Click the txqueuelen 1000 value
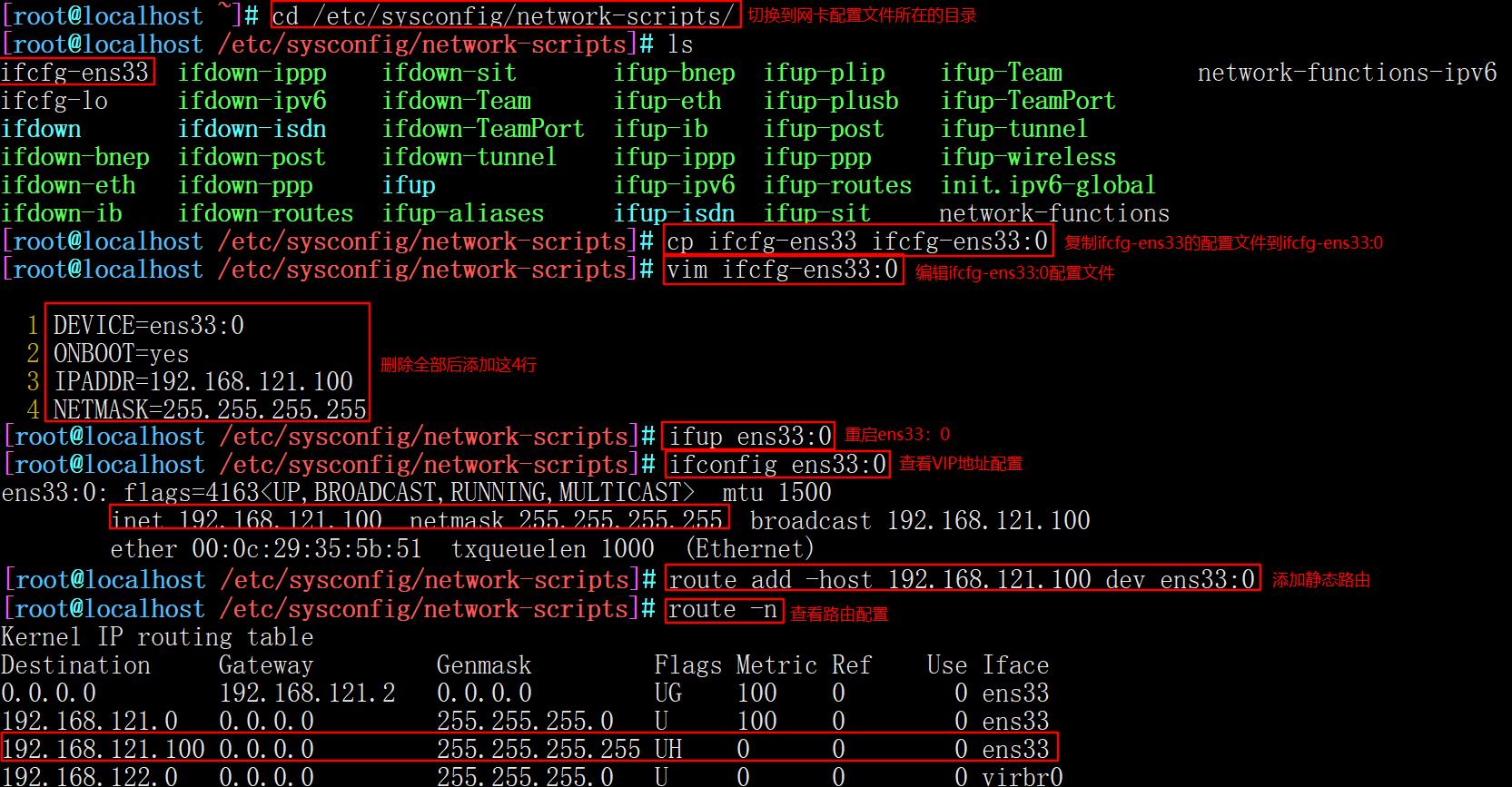The image size is (1512, 787). pos(552,549)
